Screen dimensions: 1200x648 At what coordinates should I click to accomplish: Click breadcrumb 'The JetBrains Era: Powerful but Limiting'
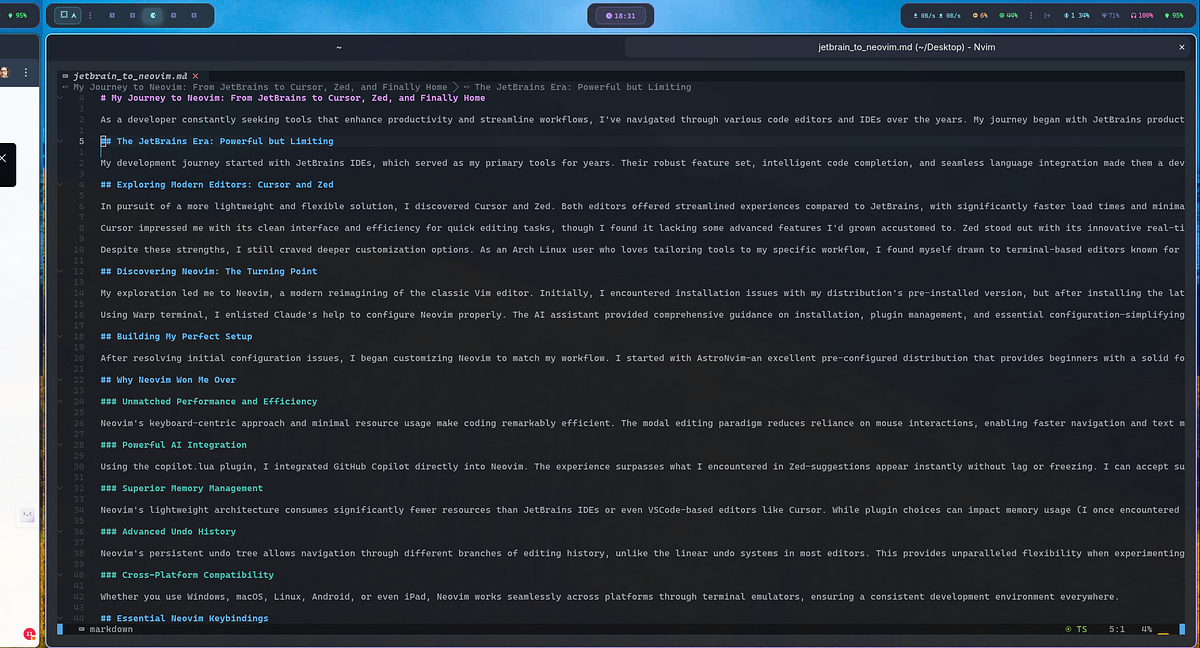point(583,87)
